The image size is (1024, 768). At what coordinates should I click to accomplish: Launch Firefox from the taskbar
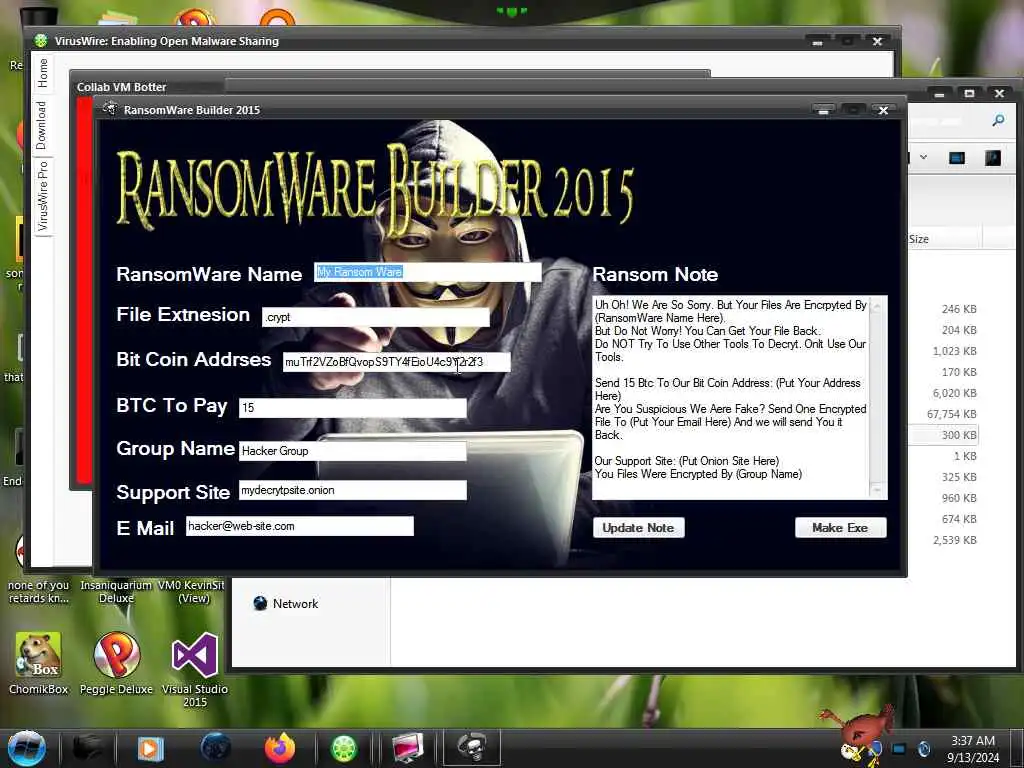(x=280, y=748)
